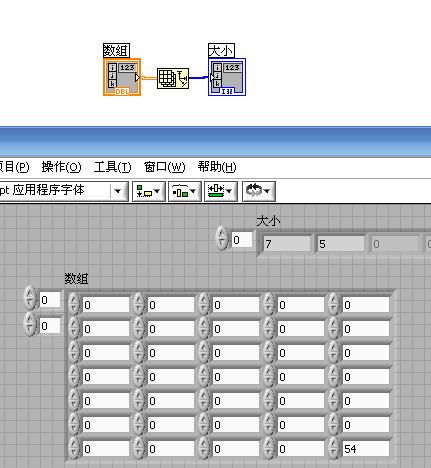Click the 大小 element showing 5

coord(341,244)
